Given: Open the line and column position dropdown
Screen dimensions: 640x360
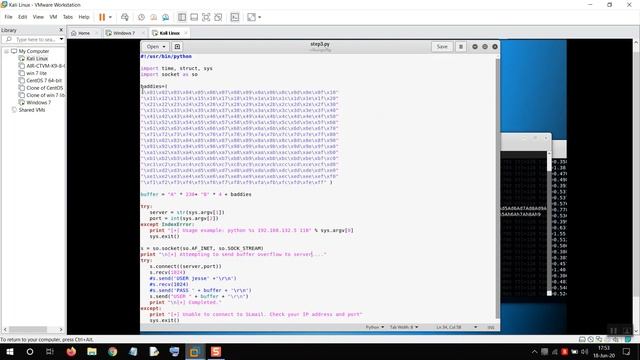Looking at the screenshot, I should pos(456,327).
